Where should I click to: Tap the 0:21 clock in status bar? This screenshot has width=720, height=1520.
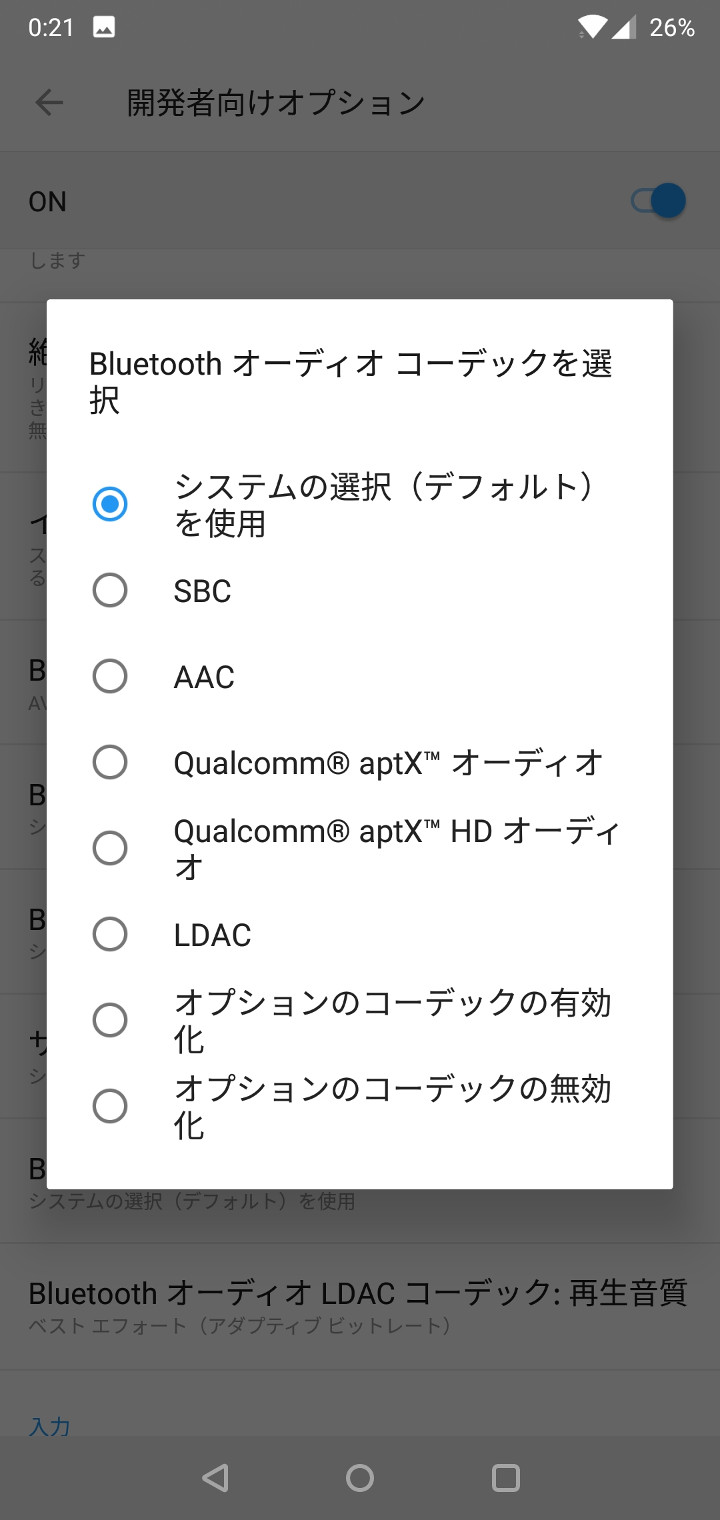click(51, 28)
